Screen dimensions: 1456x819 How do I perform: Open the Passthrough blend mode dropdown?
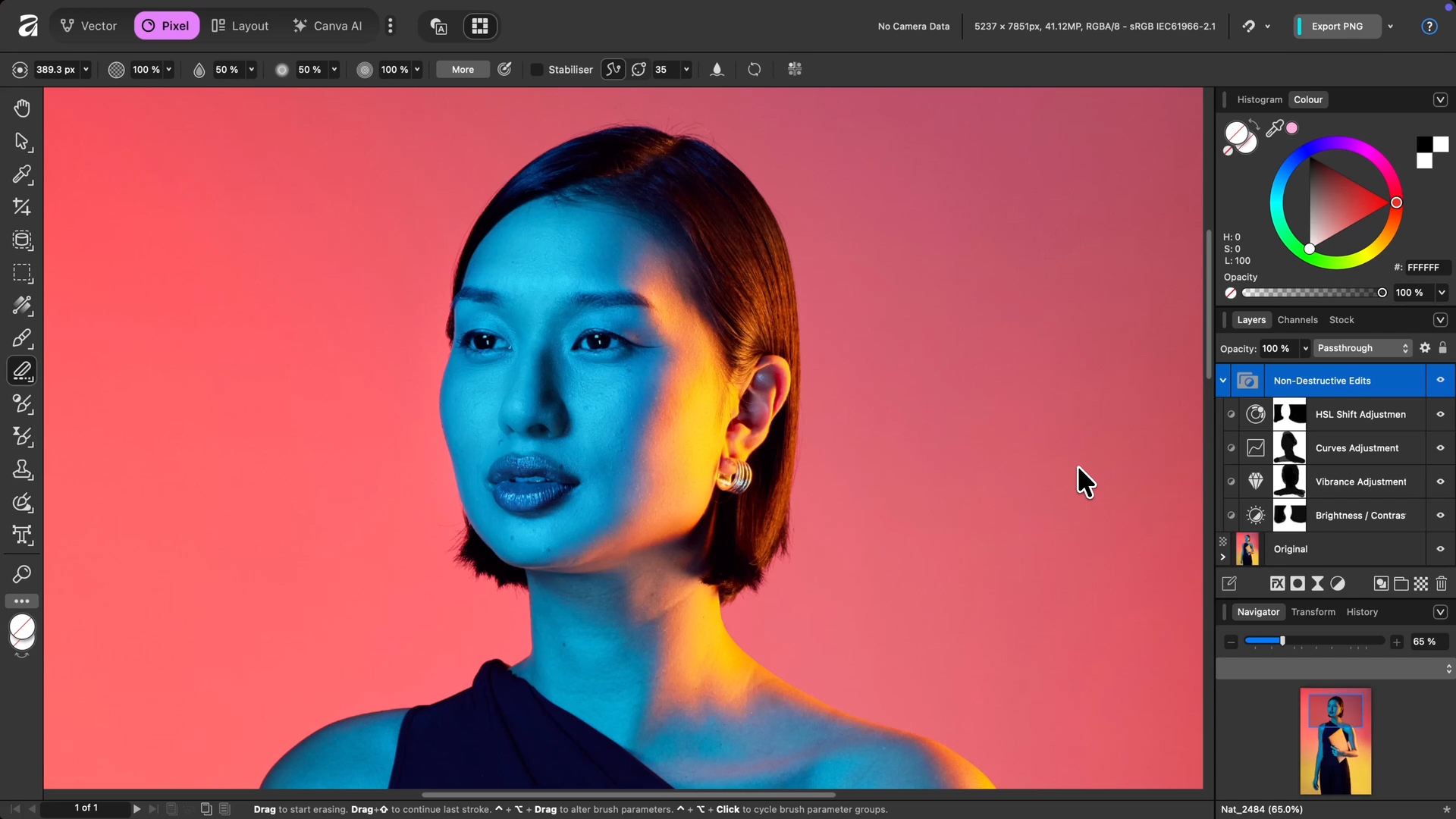click(x=1363, y=348)
